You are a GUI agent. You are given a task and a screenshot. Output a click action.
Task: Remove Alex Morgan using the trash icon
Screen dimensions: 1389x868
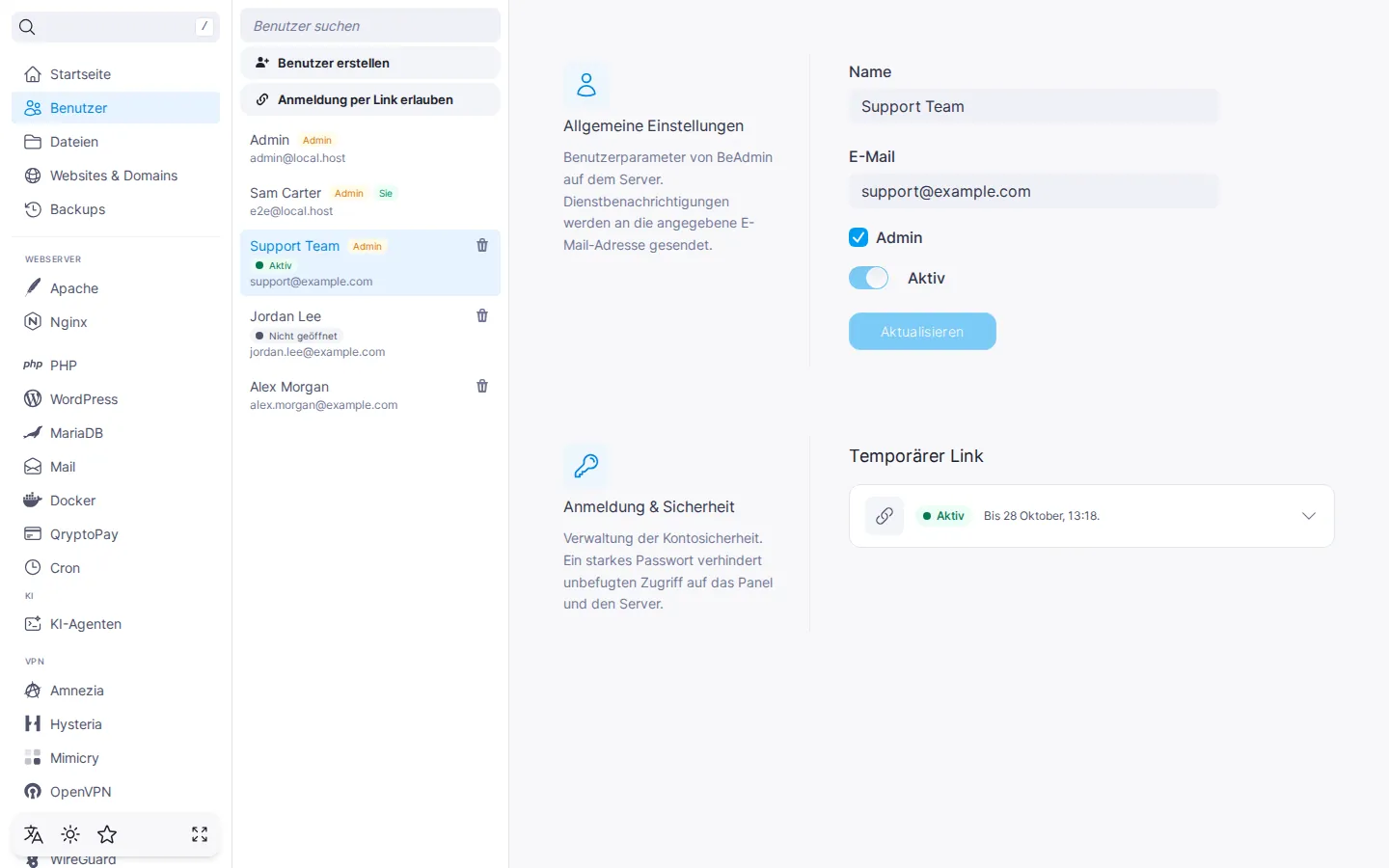click(x=482, y=387)
